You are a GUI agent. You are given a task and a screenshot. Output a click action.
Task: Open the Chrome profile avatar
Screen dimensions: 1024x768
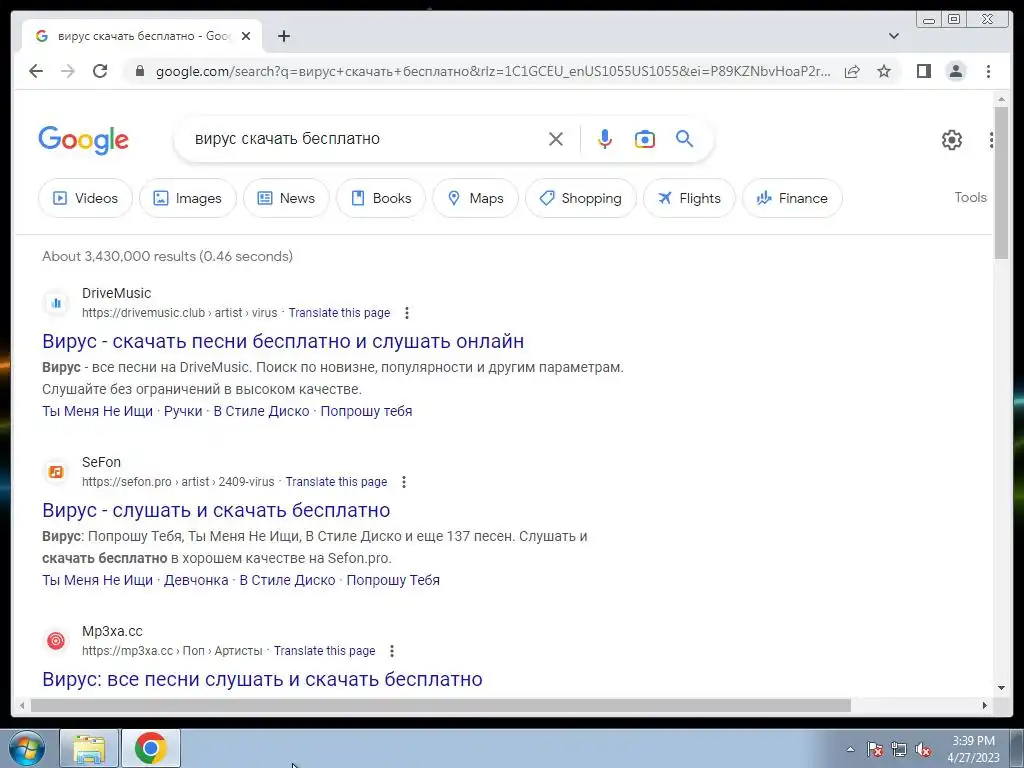[956, 71]
